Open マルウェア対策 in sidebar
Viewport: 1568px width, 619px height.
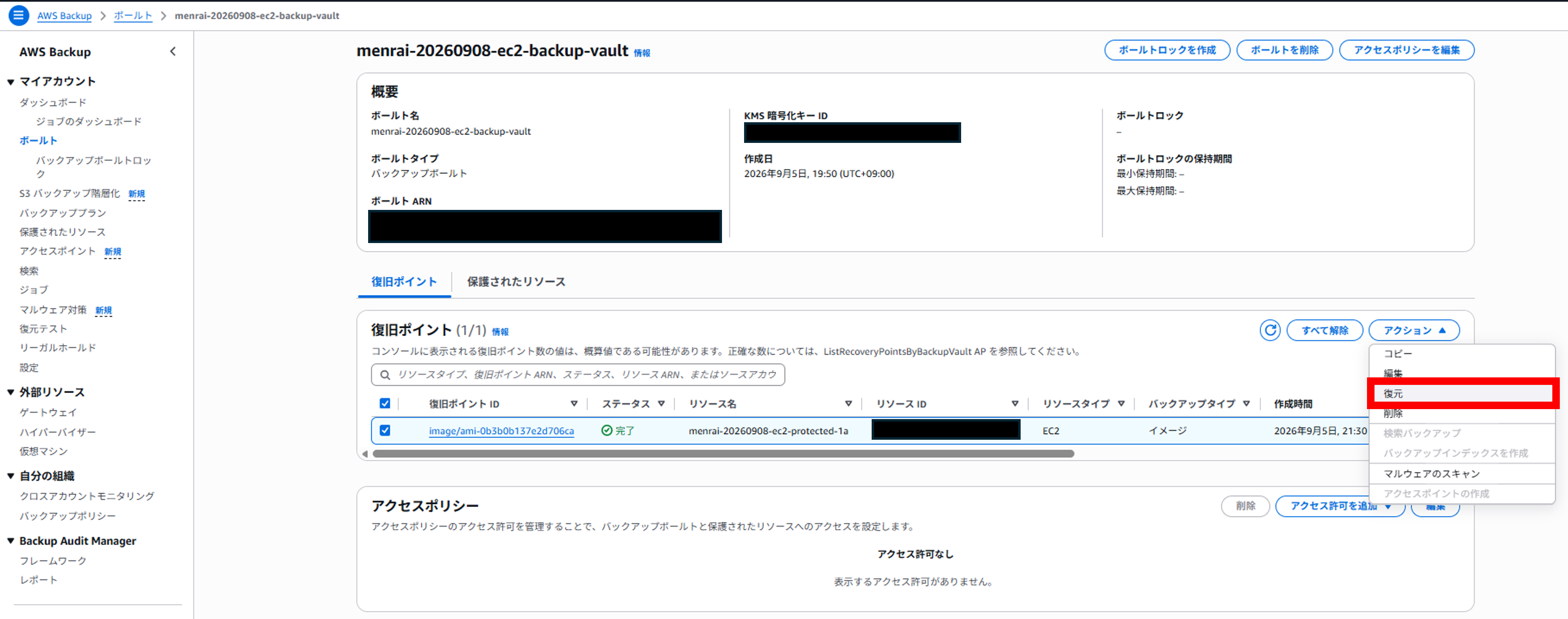(x=53, y=310)
